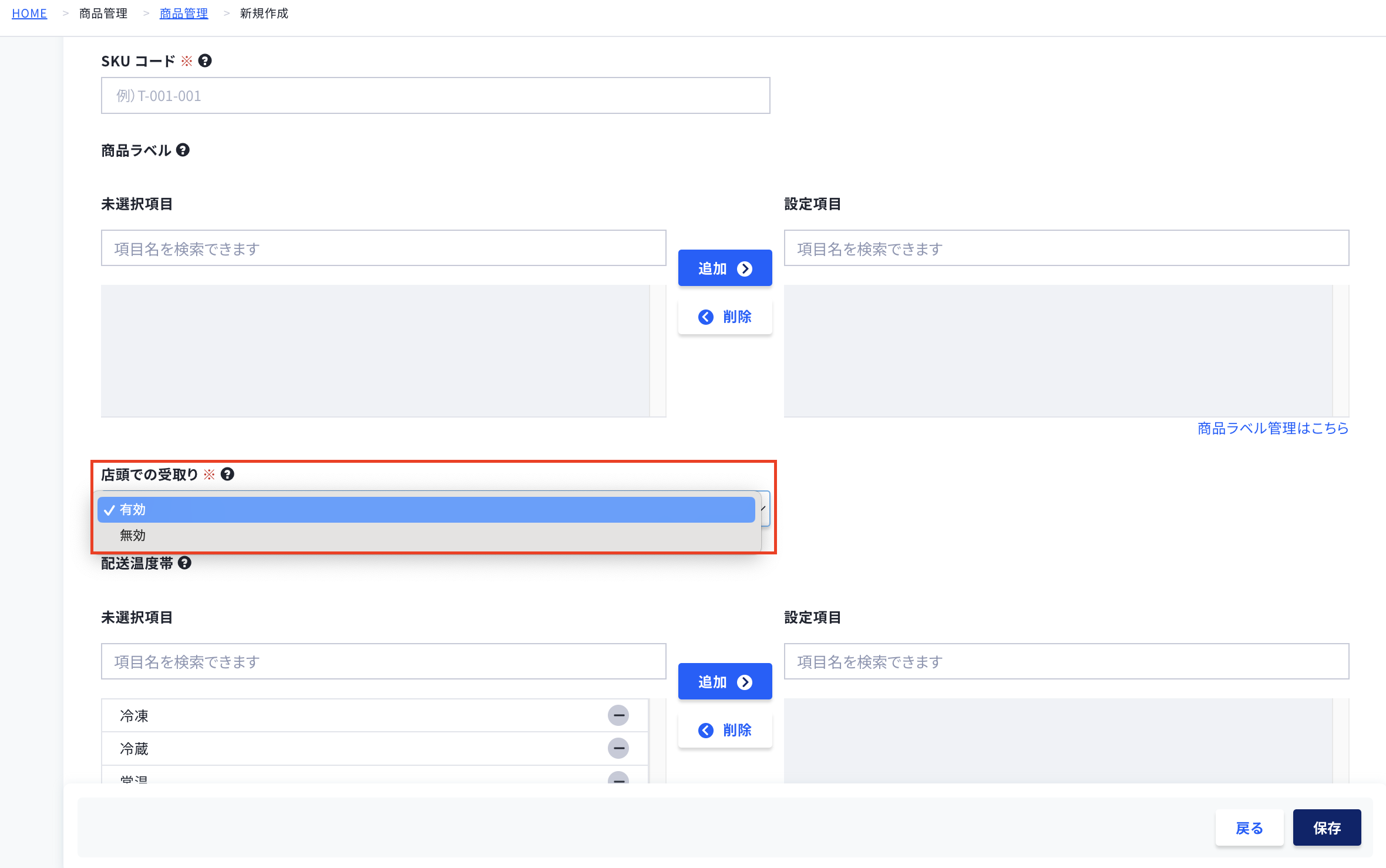Screen dimensions: 1386x868
Task: Go to HOME breadcrumb link
Action: tap(29, 13)
